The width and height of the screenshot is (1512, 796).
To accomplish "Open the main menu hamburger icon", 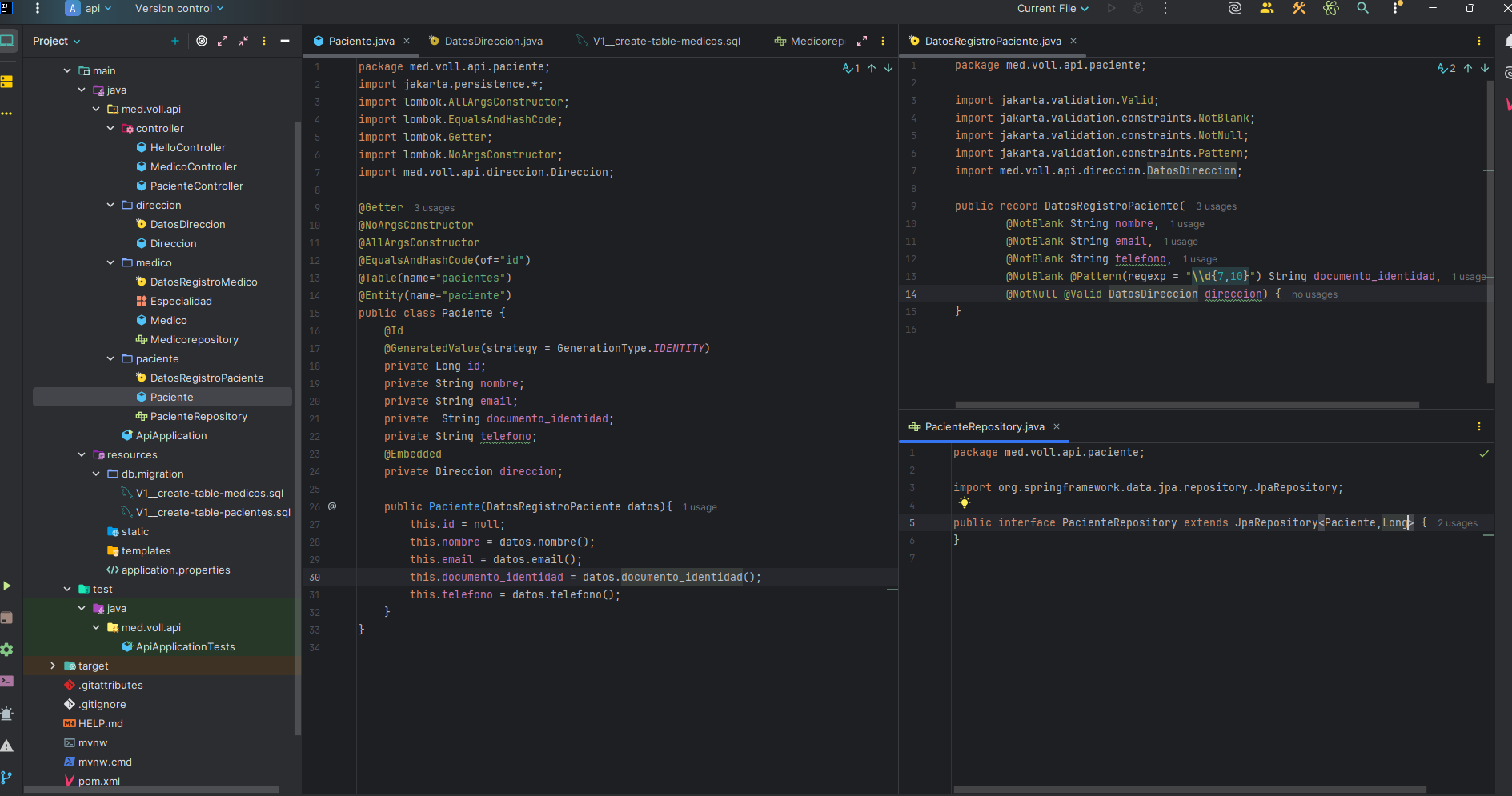I will click(37, 9).
